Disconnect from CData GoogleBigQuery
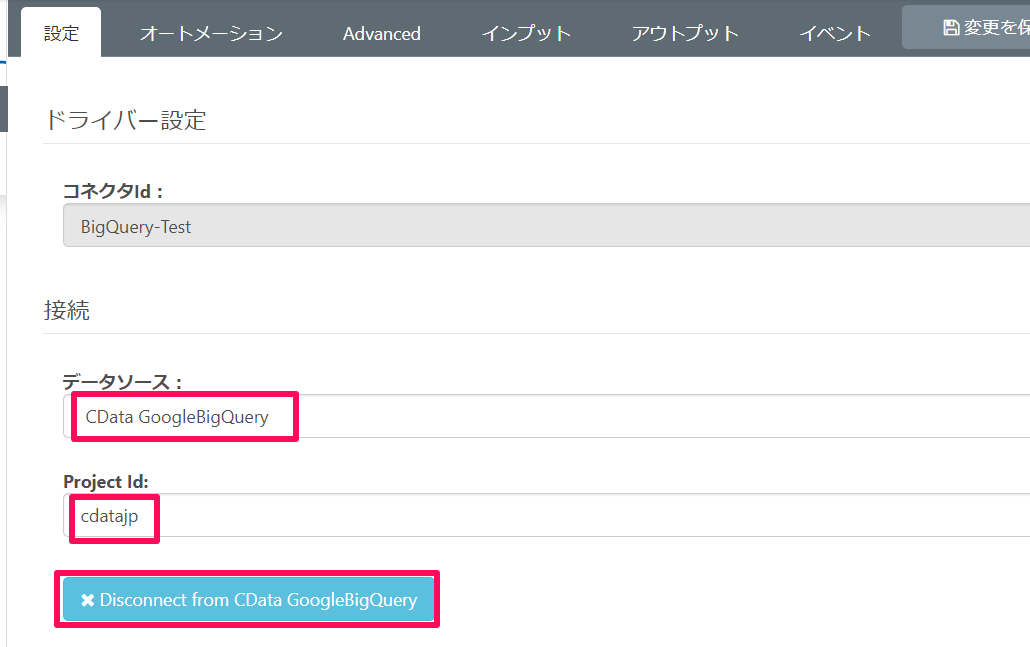 pos(248,600)
